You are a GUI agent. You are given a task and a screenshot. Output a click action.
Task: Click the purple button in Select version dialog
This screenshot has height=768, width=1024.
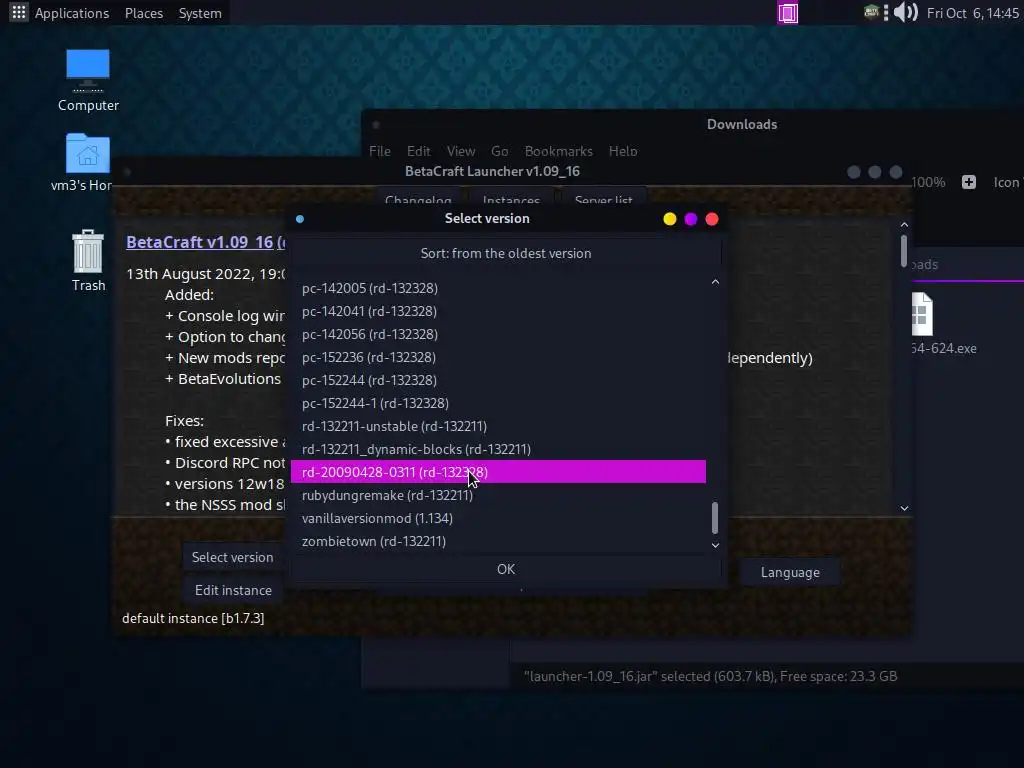[690, 219]
